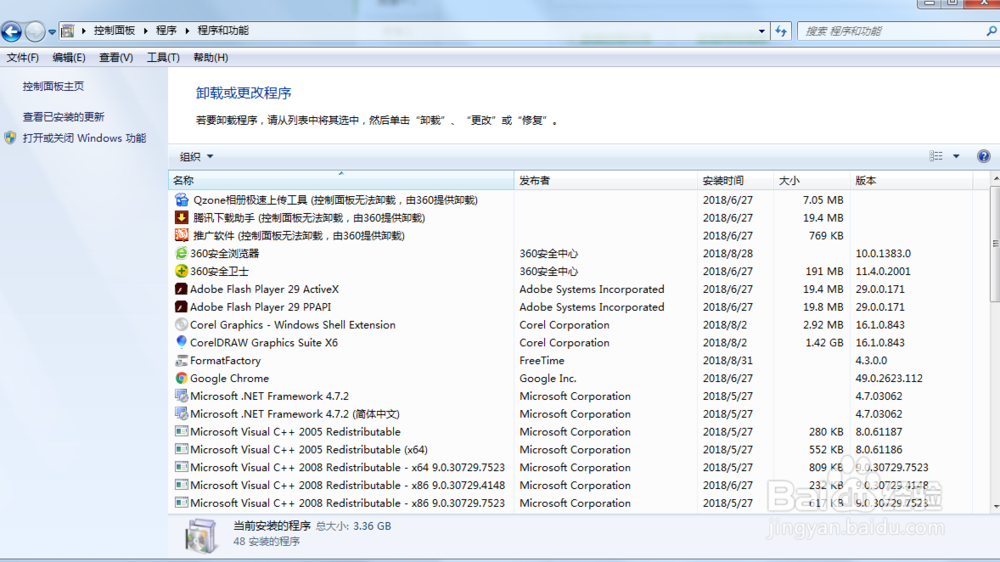This screenshot has width=1000, height=562.
Task: Click the vertical scrollbar thumb
Action: click(x=995, y=244)
